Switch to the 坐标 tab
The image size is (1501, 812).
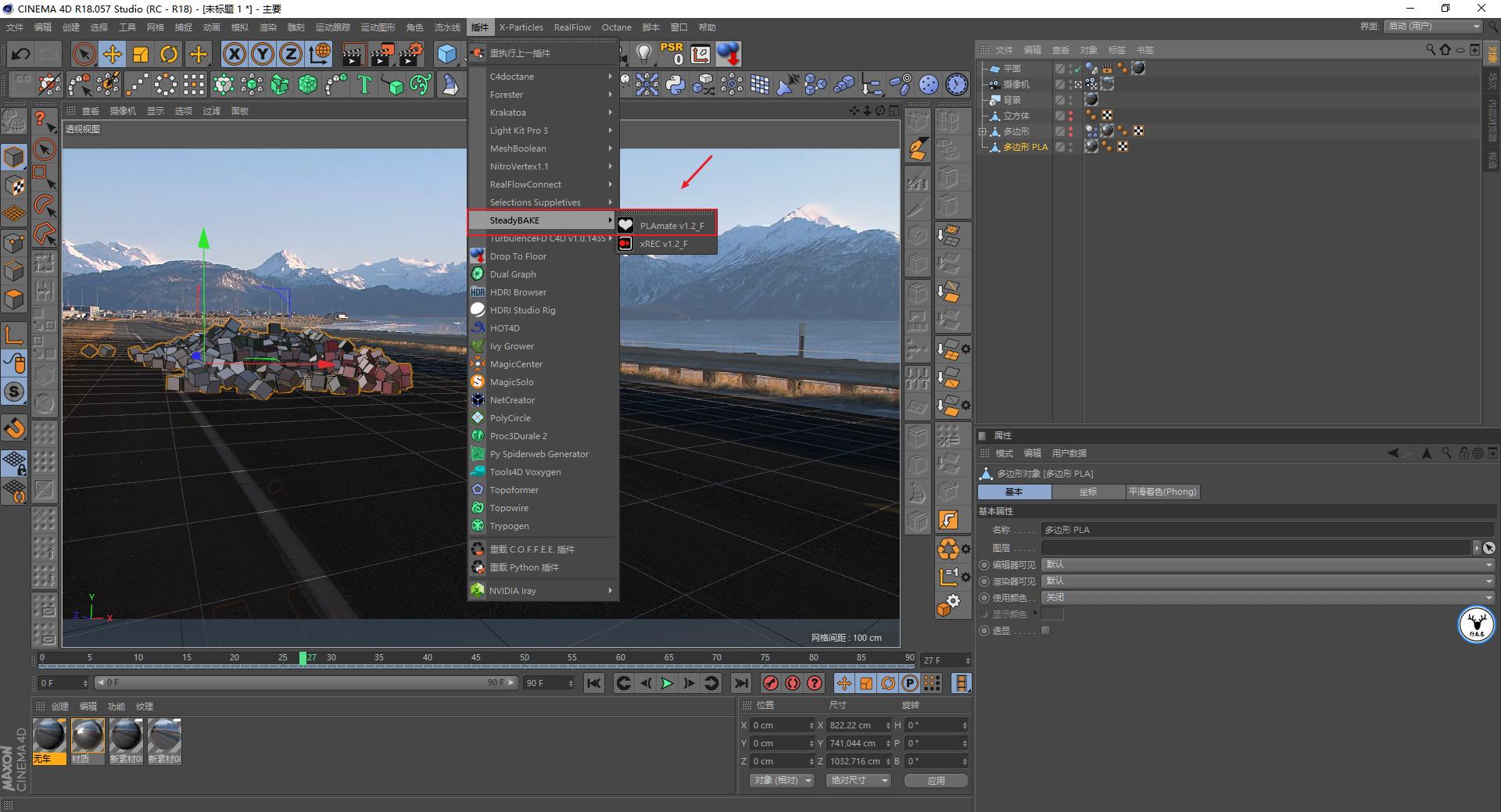click(1087, 492)
